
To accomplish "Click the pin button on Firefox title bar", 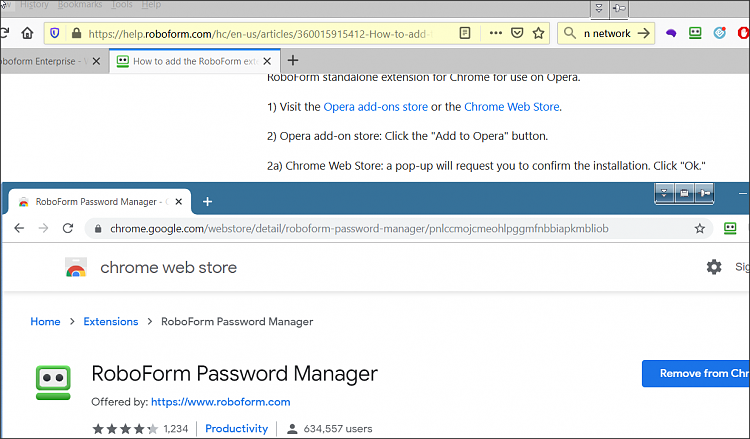I will point(619,8).
